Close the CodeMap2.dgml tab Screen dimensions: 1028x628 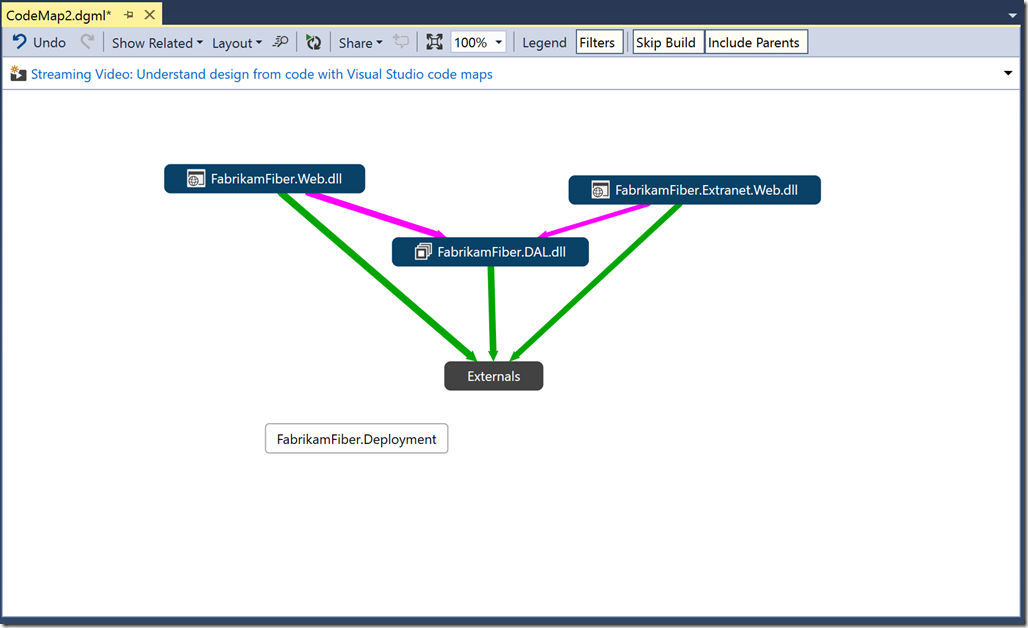point(150,14)
